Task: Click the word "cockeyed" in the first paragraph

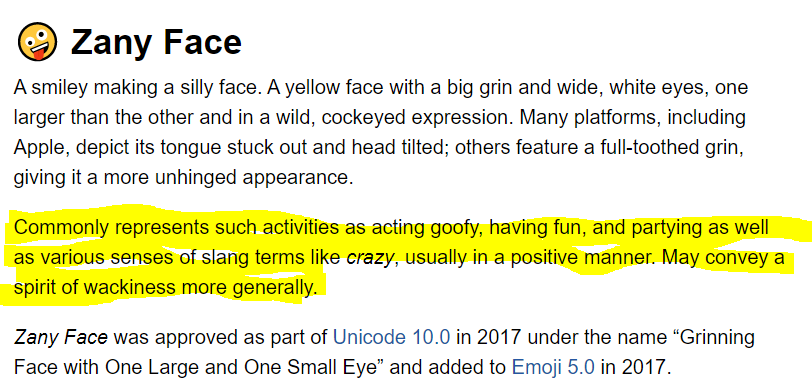Action: coord(359,118)
